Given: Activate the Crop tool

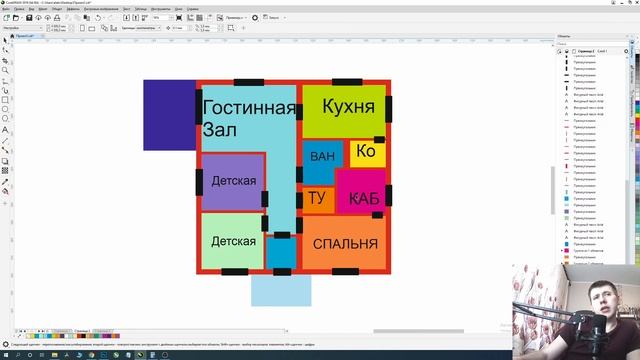Looking at the screenshot, I should tap(5, 60).
